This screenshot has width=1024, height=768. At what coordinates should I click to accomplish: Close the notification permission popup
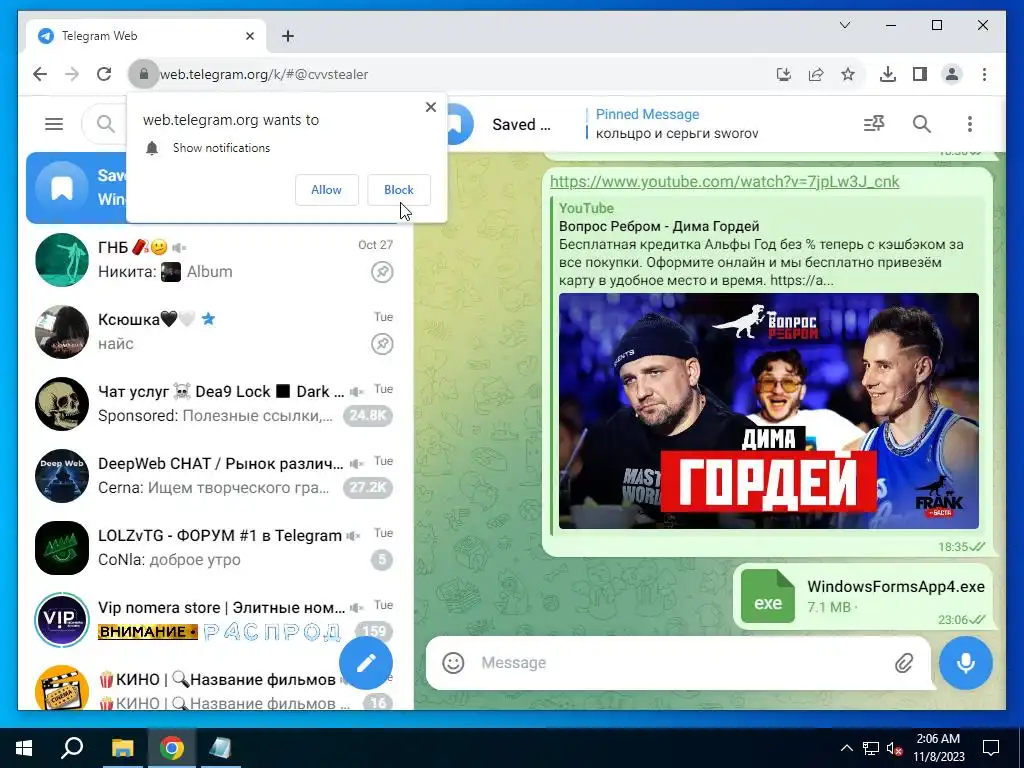(430, 107)
